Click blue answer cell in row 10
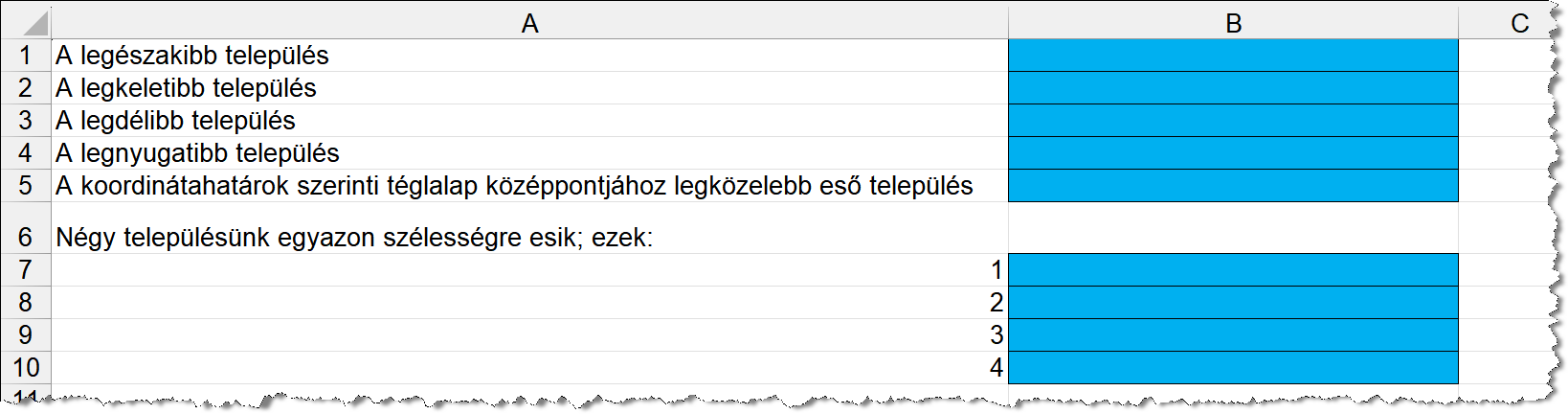 (1233, 367)
